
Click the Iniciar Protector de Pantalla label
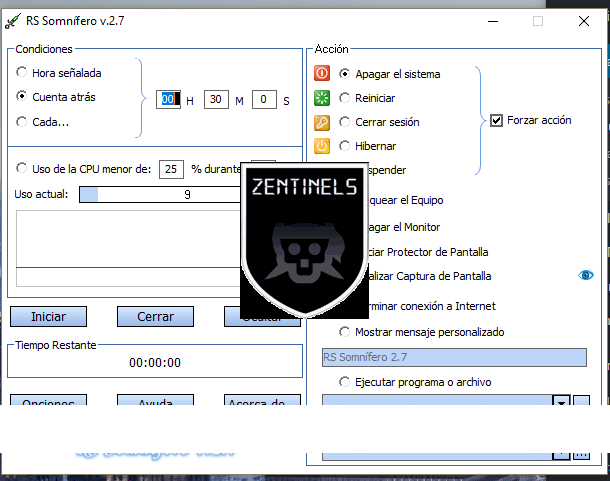point(428,252)
